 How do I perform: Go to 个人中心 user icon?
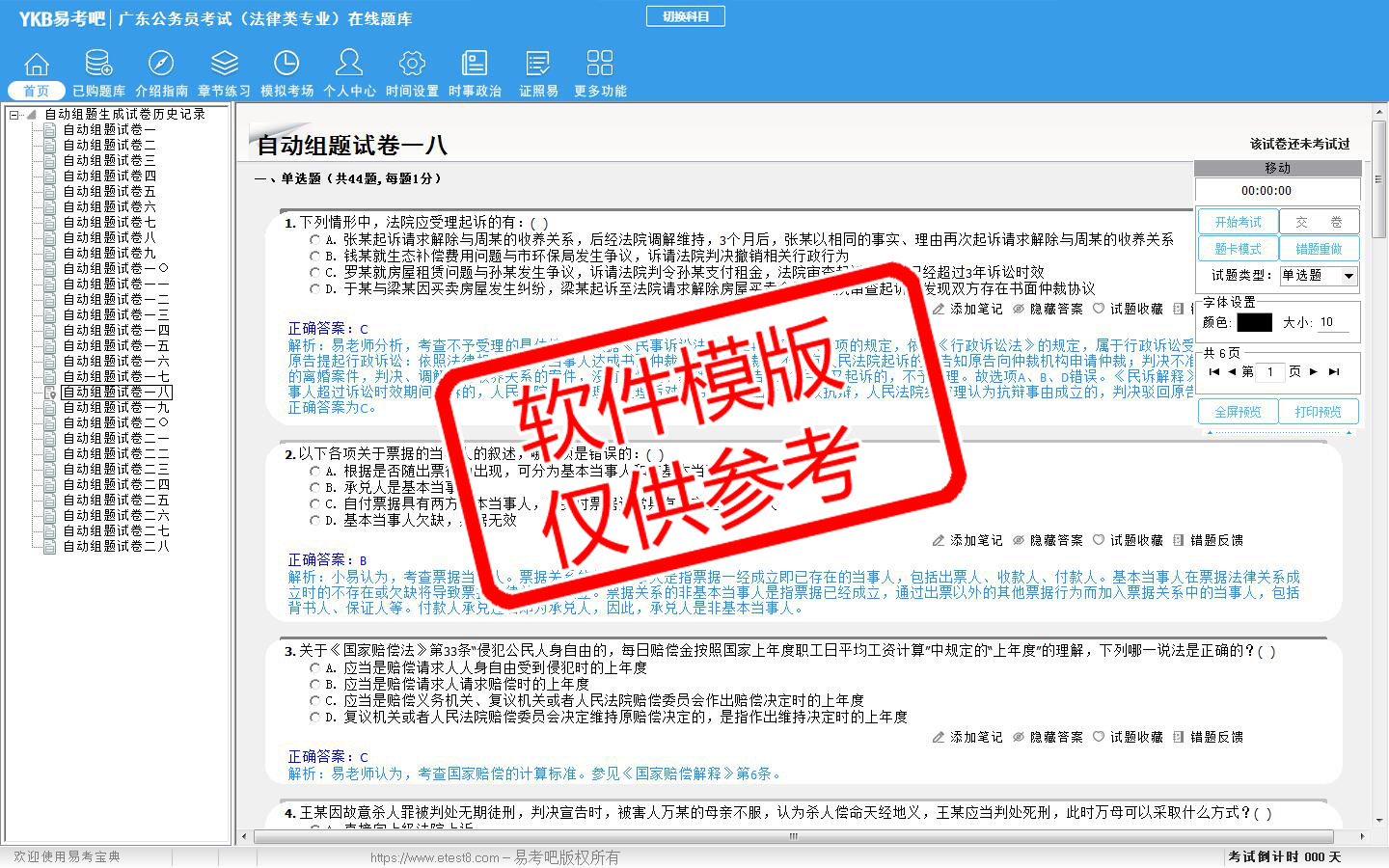(349, 65)
